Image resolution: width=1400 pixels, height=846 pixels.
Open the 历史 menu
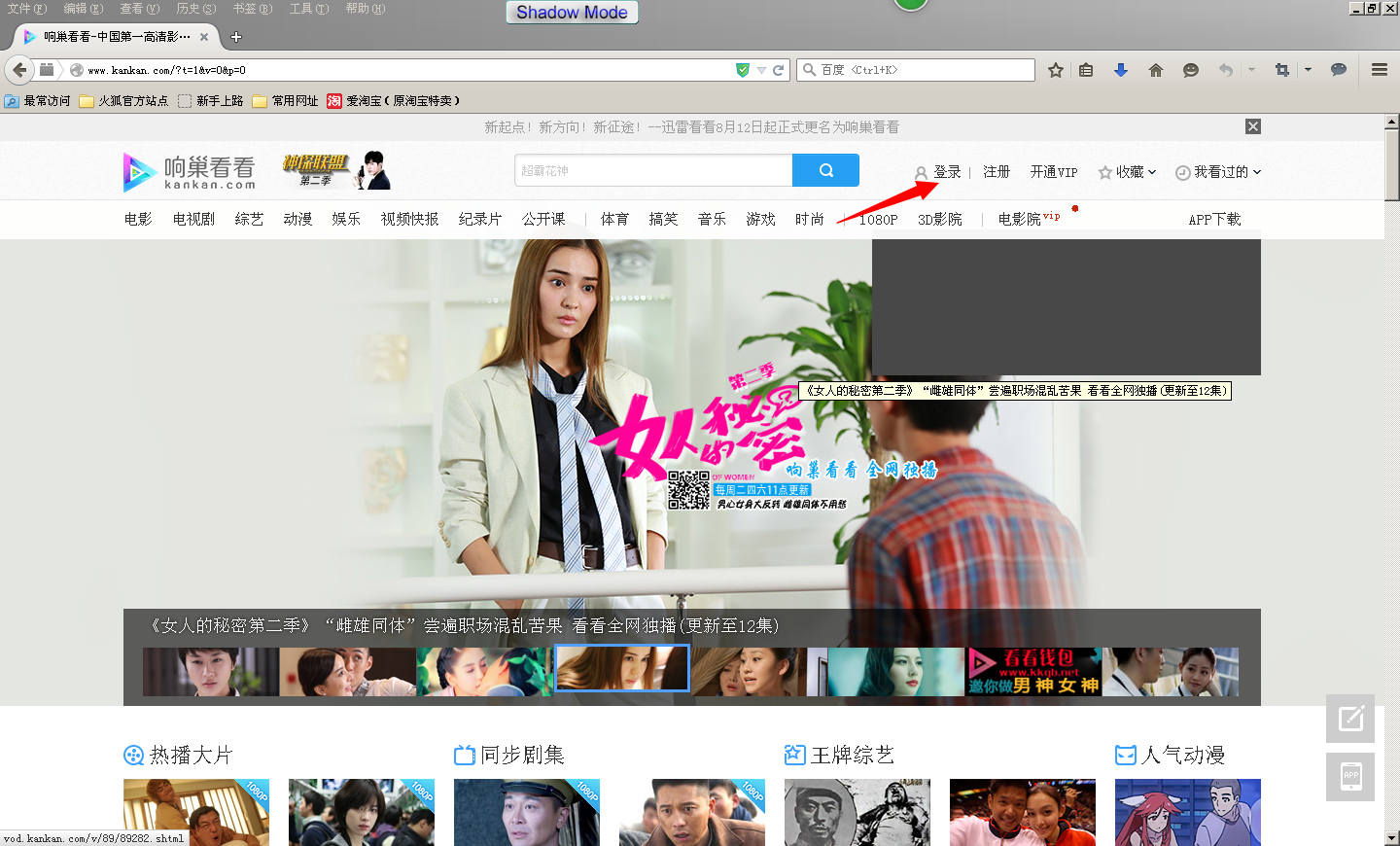pos(196,9)
